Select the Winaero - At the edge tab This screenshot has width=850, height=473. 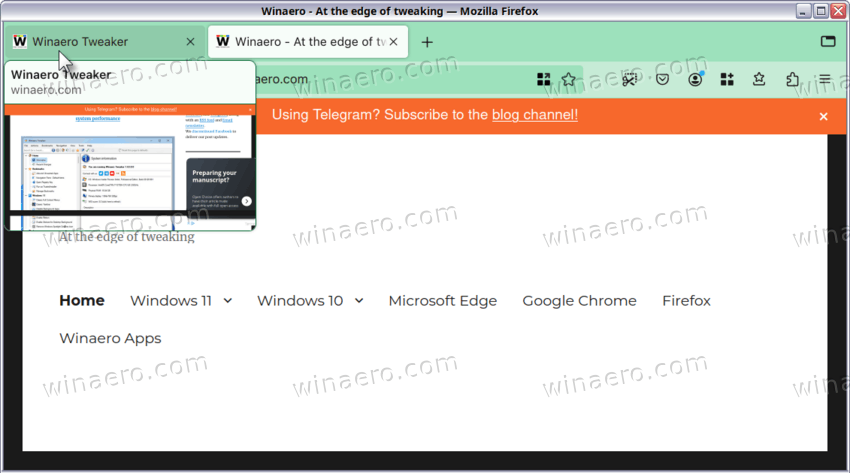[308, 42]
